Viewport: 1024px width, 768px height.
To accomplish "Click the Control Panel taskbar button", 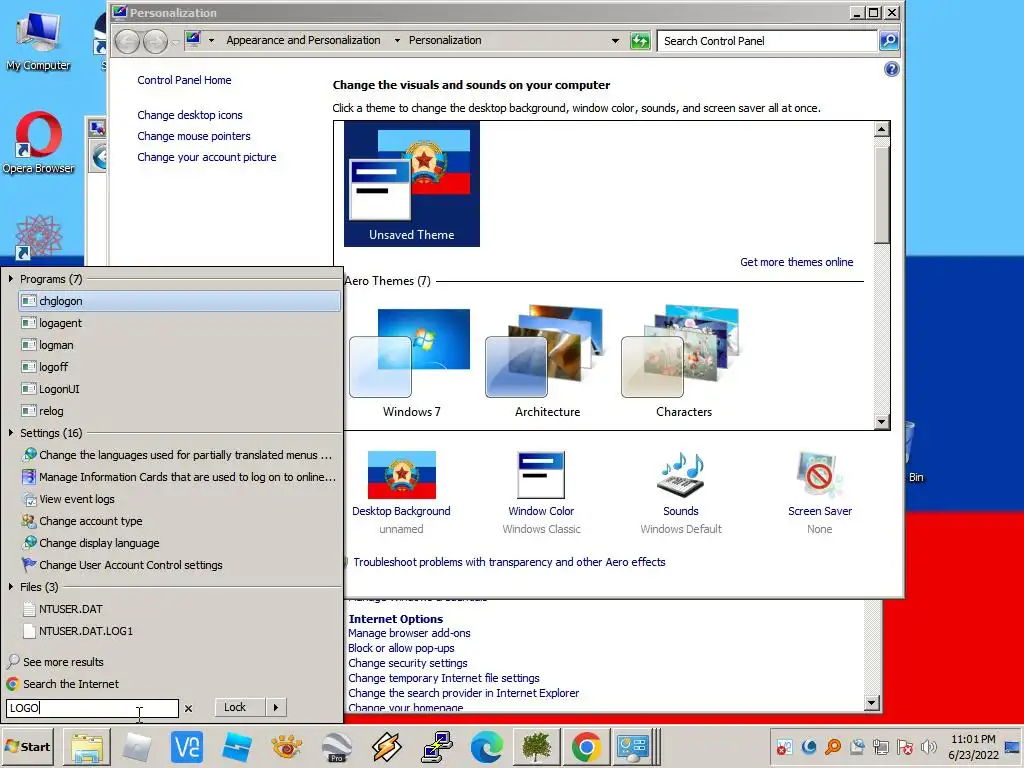I will [x=633, y=746].
